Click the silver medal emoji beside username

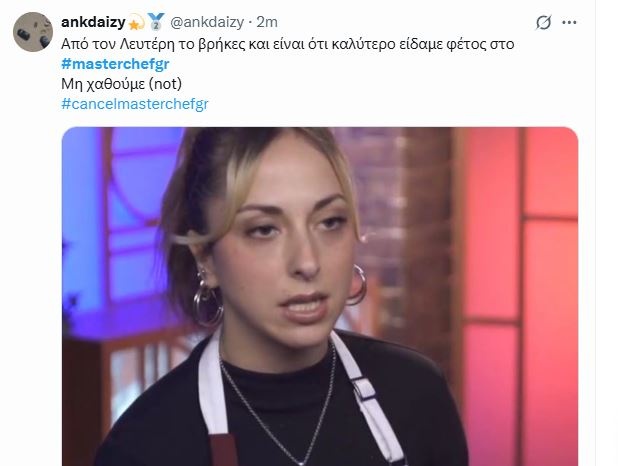[x=156, y=21]
